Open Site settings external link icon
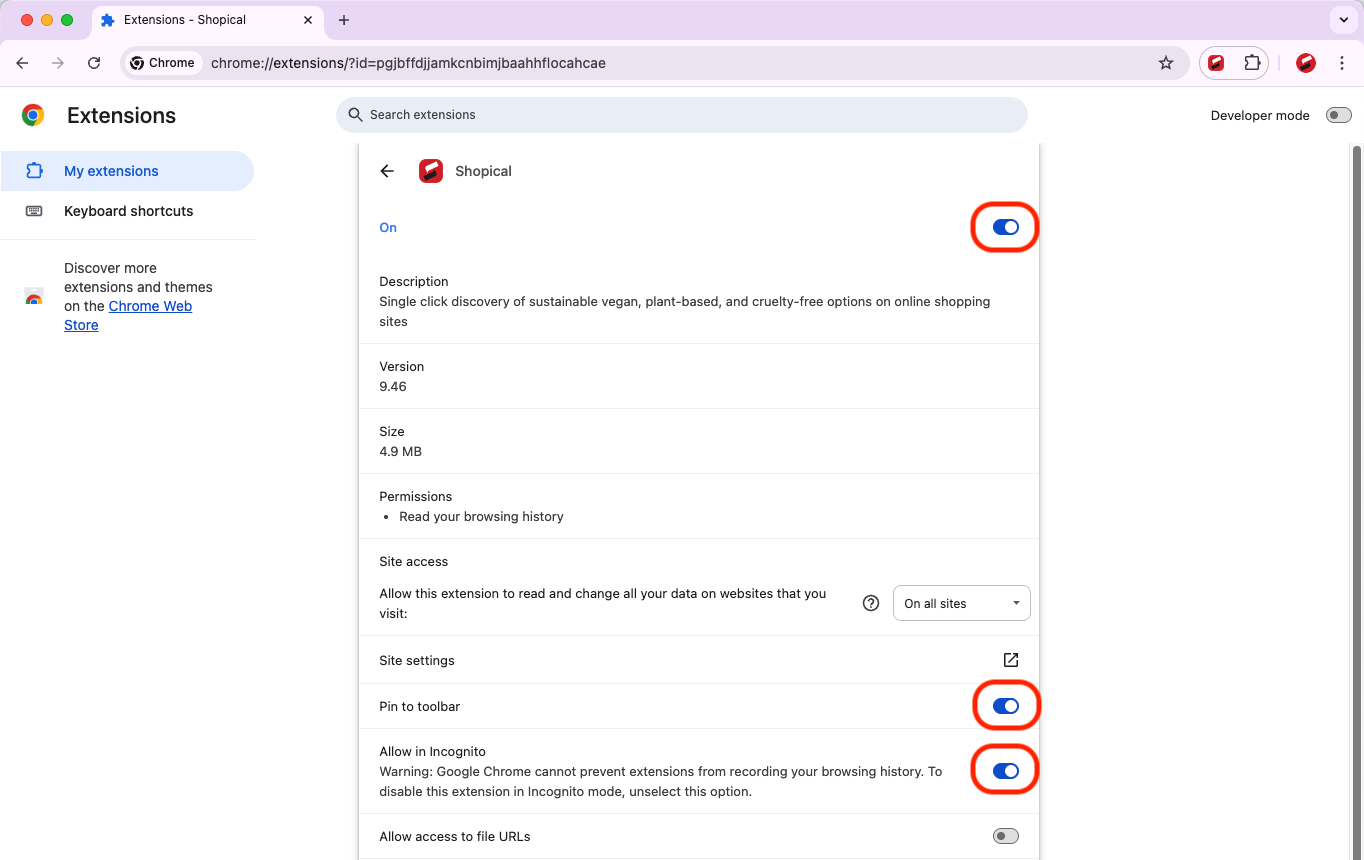The image size is (1364, 860). point(1011,660)
